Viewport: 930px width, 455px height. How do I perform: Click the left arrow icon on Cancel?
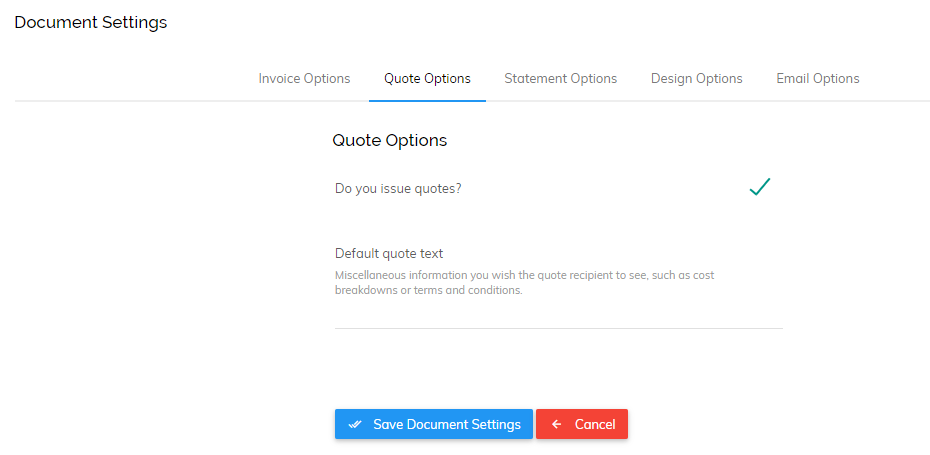pos(556,425)
